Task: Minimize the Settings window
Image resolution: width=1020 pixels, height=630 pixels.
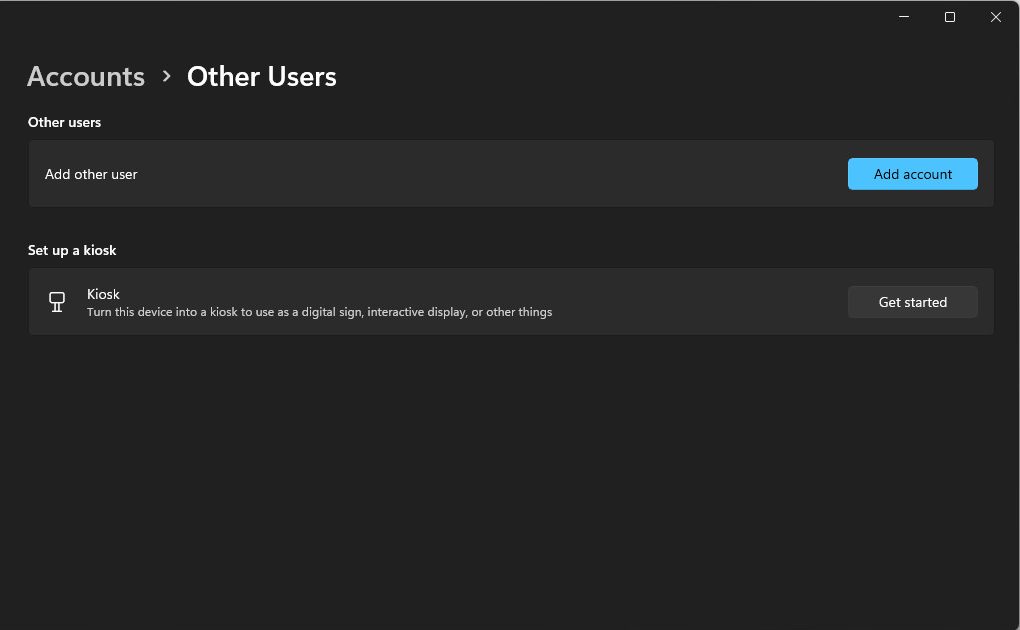Action: coord(904,17)
